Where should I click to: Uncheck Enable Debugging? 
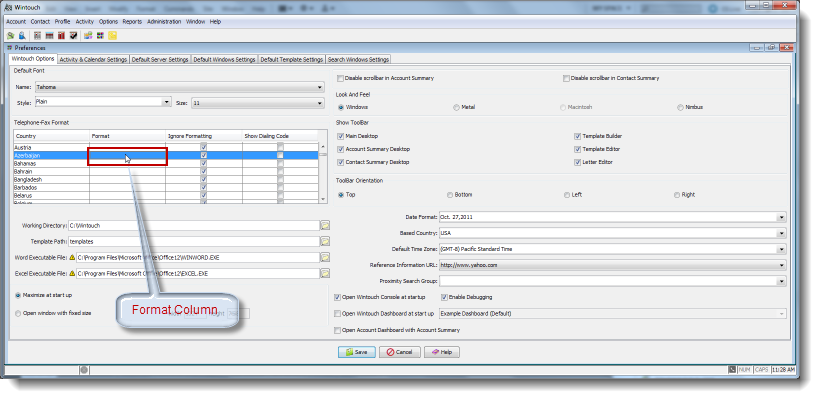(x=445, y=297)
